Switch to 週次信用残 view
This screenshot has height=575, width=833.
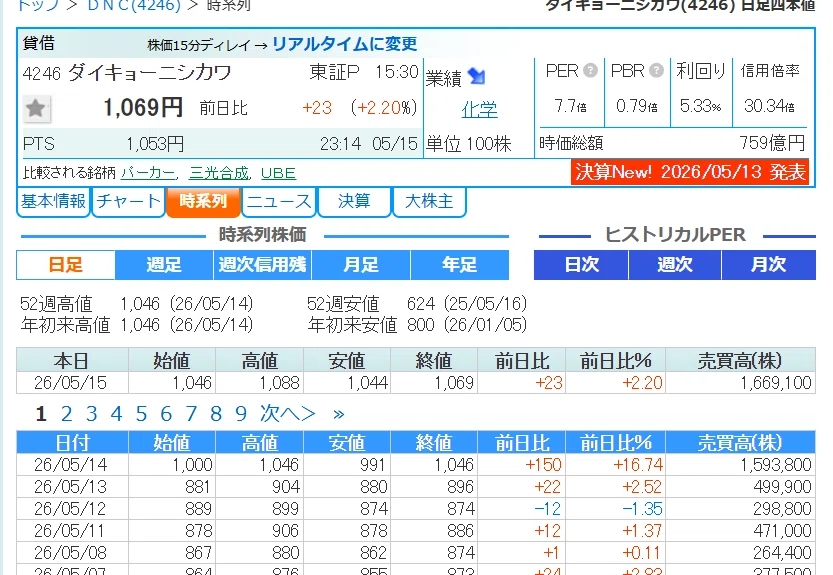point(262,265)
